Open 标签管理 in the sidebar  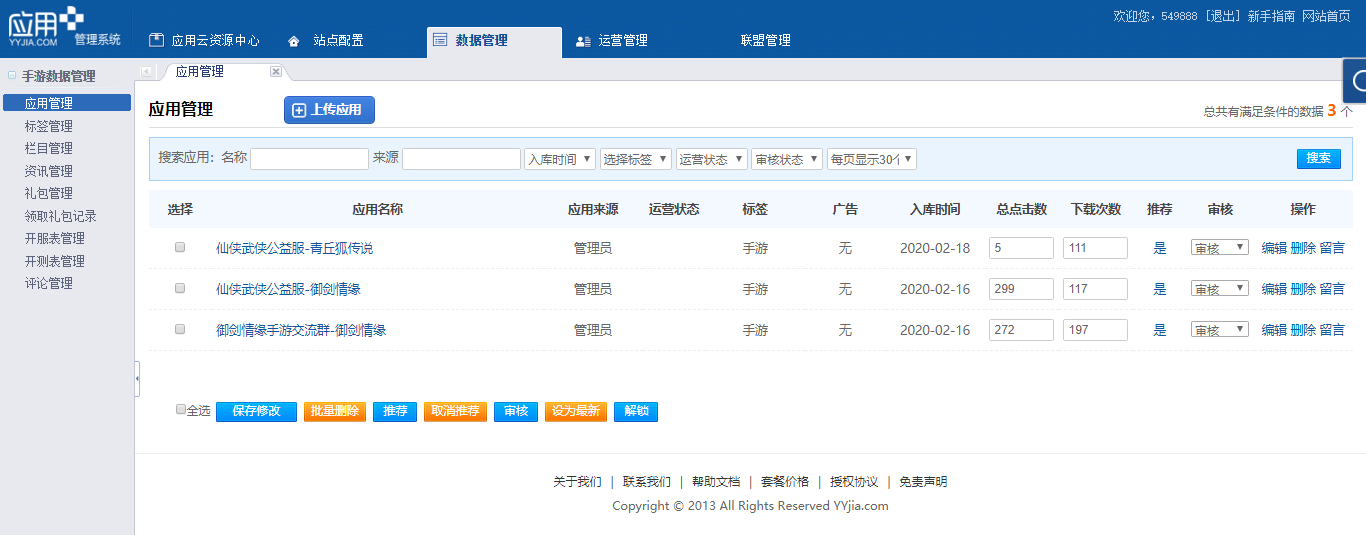(49, 126)
